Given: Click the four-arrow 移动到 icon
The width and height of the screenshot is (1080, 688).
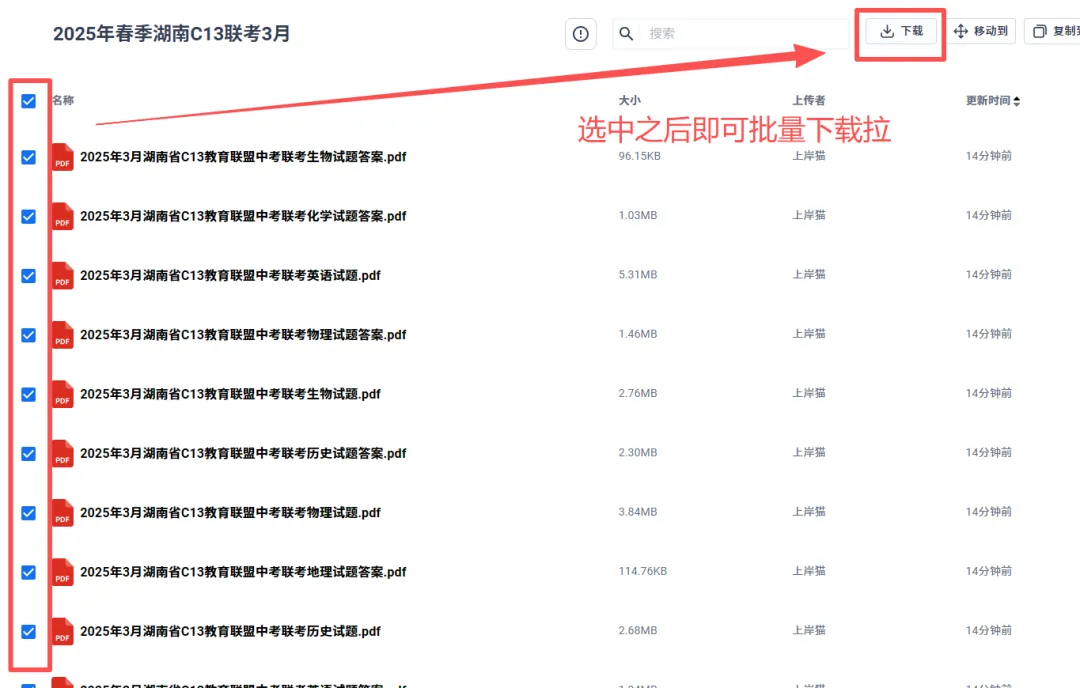Looking at the screenshot, I should [958, 31].
